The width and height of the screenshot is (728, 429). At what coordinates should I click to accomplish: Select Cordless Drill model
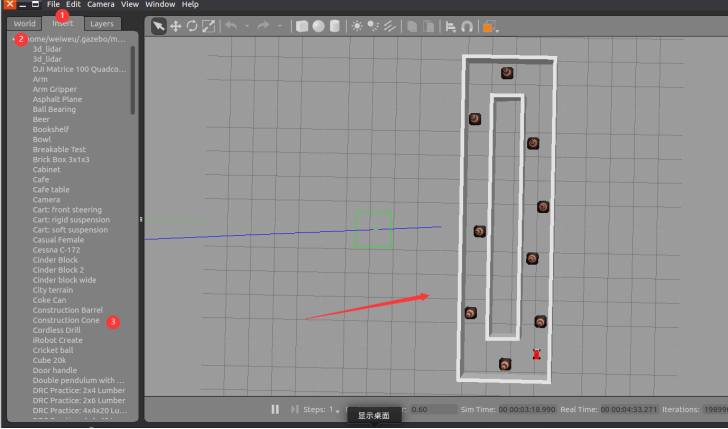(x=56, y=331)
